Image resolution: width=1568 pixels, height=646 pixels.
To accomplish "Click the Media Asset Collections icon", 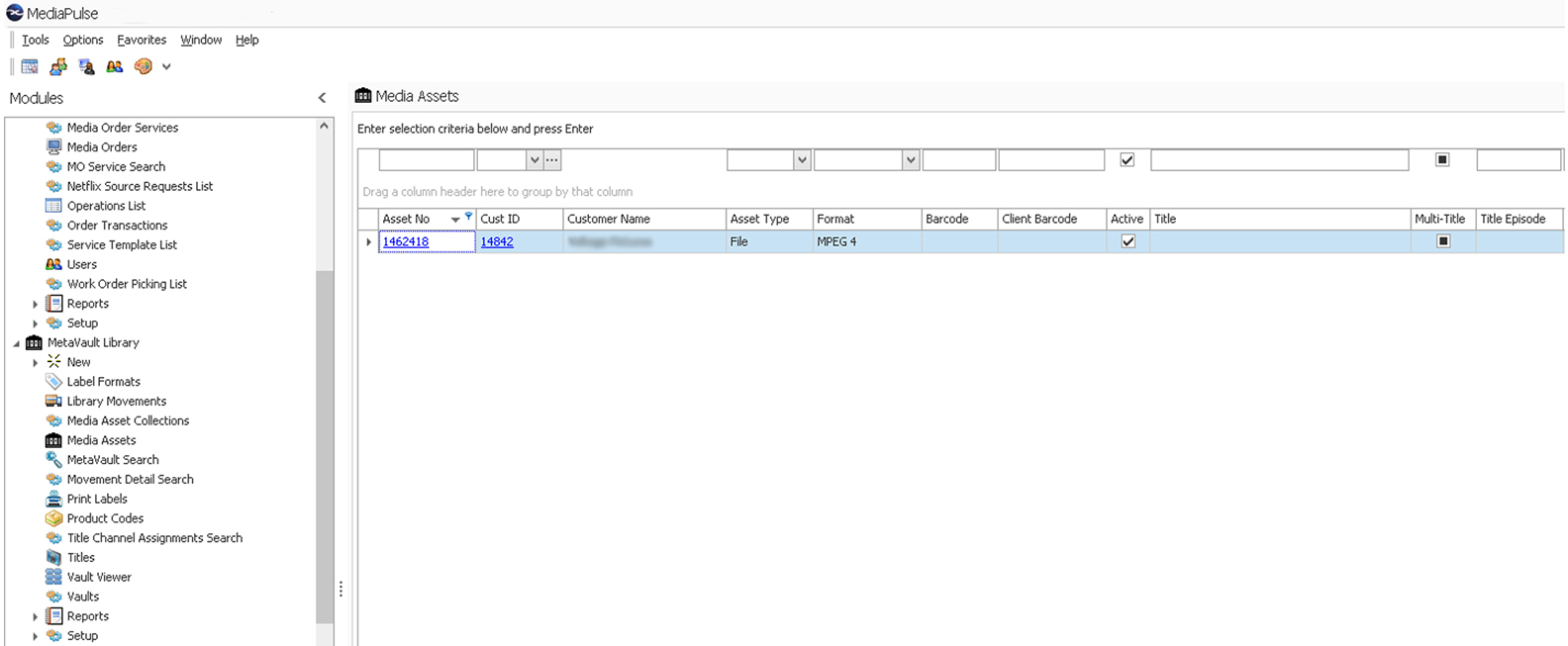I will (54, 420).
